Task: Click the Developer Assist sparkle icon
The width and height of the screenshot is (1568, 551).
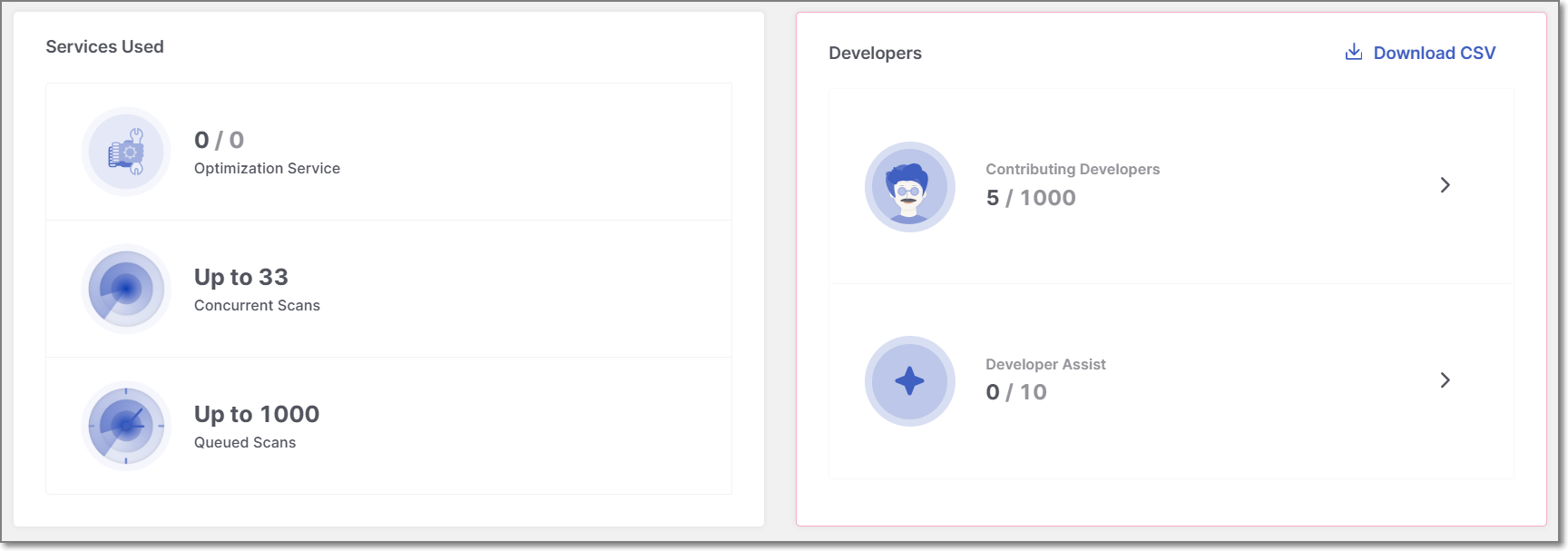Action: click(x=910, y=381)
